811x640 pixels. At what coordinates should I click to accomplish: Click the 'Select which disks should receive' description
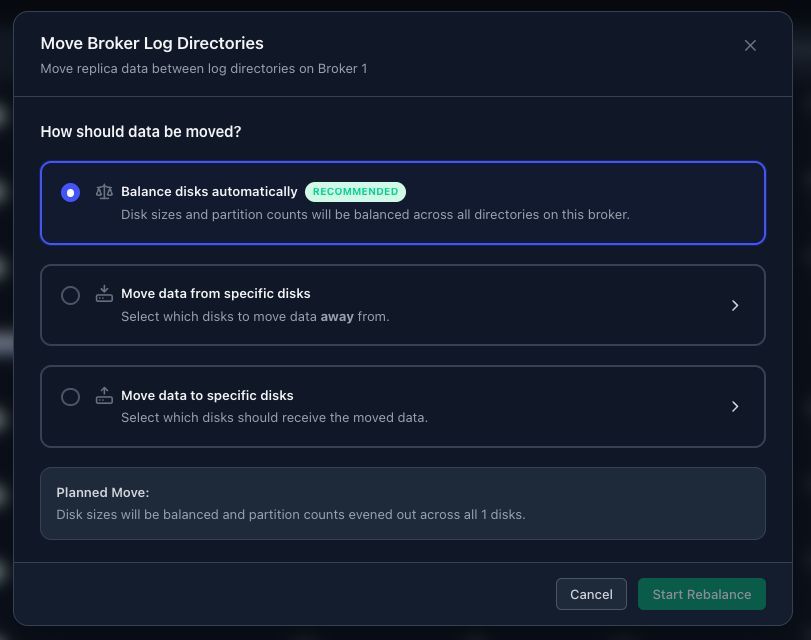click(274, 418)
